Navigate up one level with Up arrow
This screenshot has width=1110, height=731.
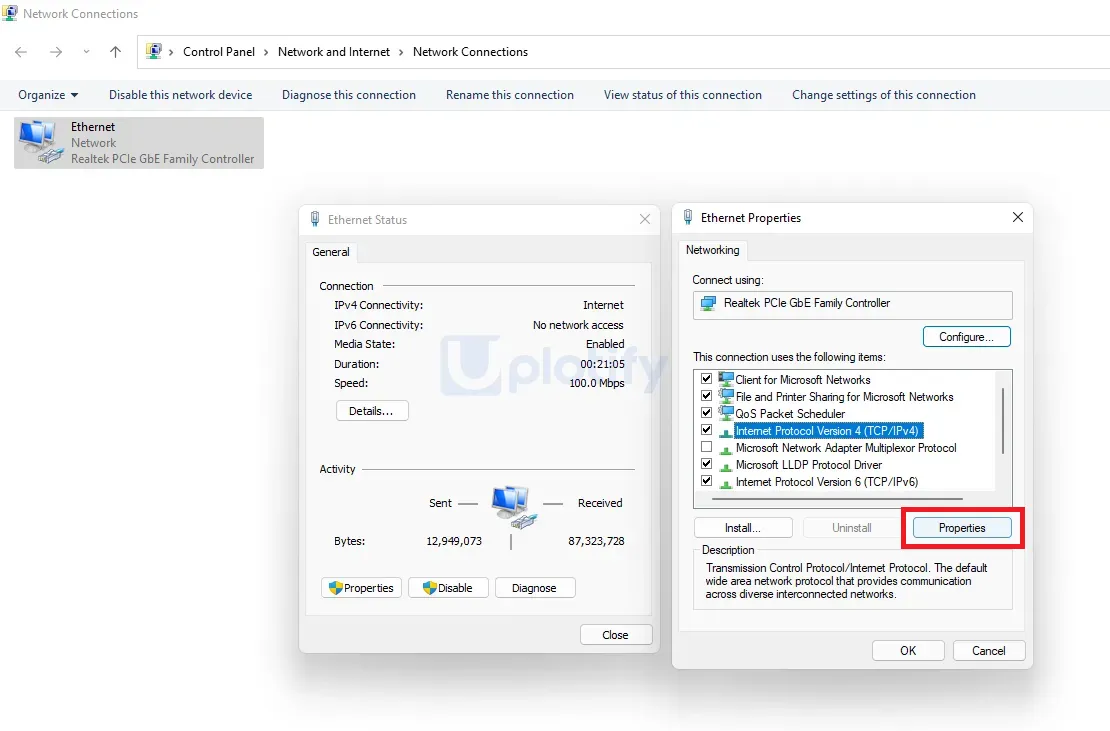(115, 52)
